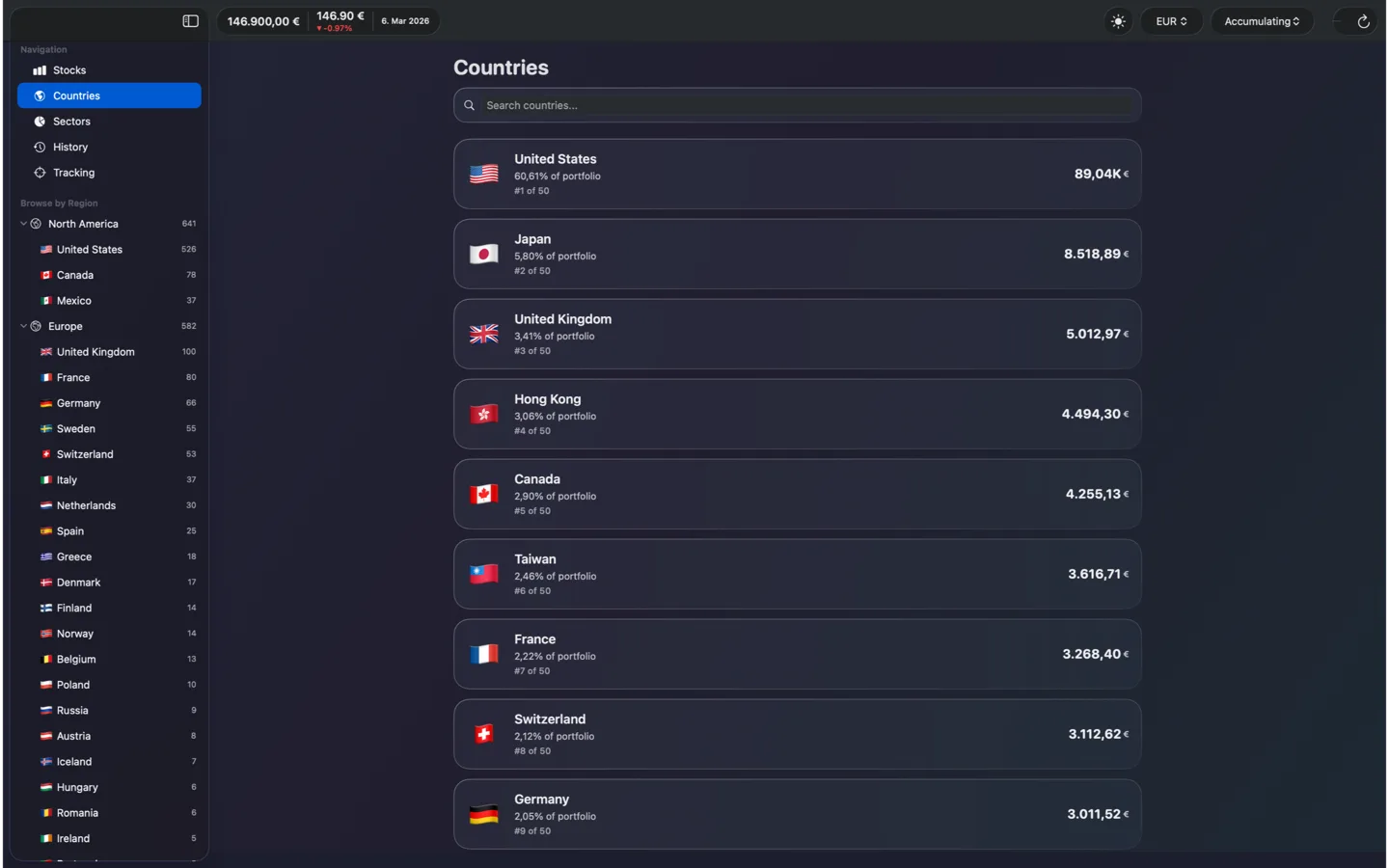Click the Countries globe icon in navigation
Screen dimensions: 1389x868
pyautogui.click(x=39, y=95)
